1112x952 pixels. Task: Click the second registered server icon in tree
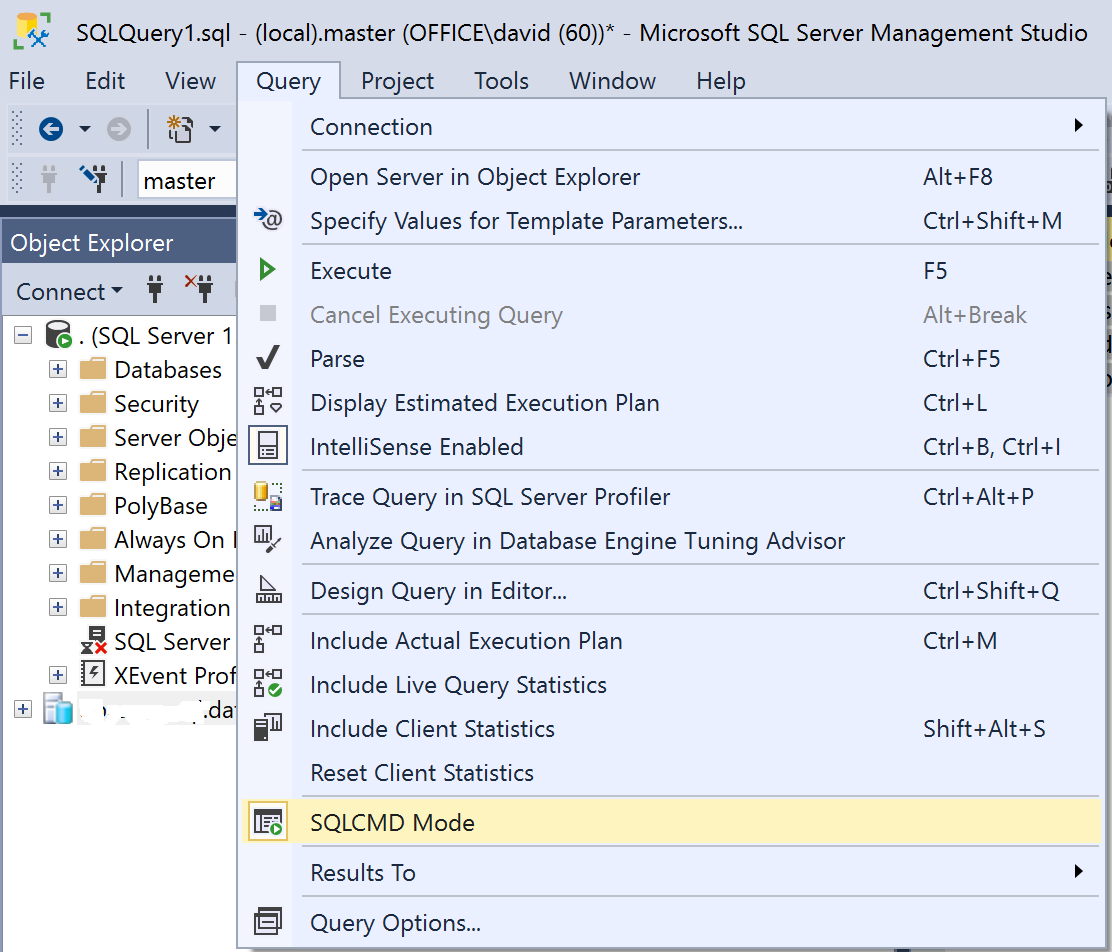57,708
